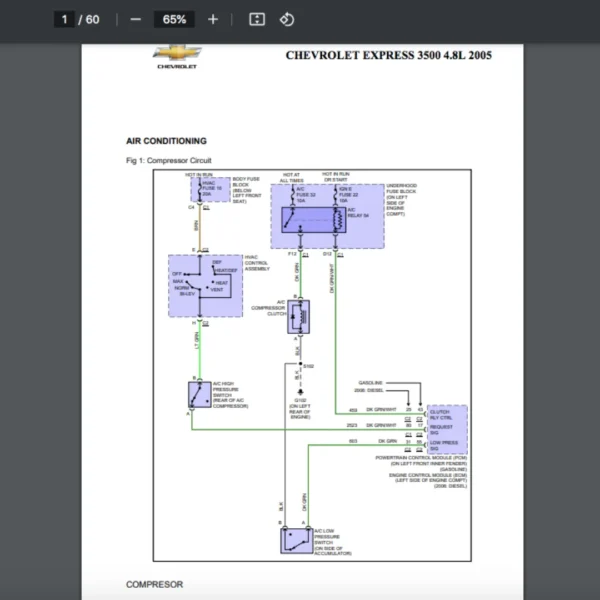Click the total page count 60
The width and height of the screenshot is (600, 600).
pos(93,19)
